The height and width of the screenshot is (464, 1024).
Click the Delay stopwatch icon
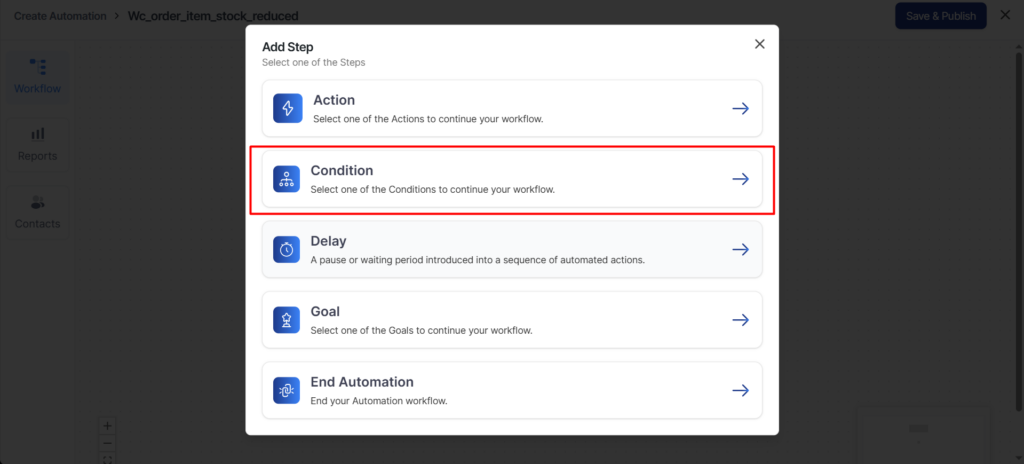coord(288,249)
